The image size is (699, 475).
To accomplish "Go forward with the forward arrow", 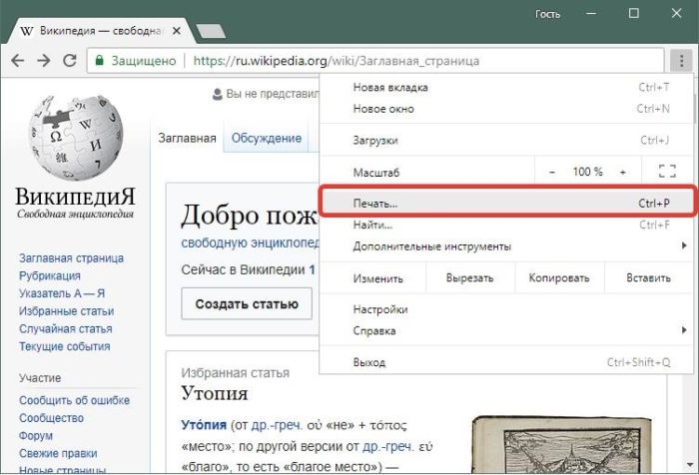I will tap(43, 60).
